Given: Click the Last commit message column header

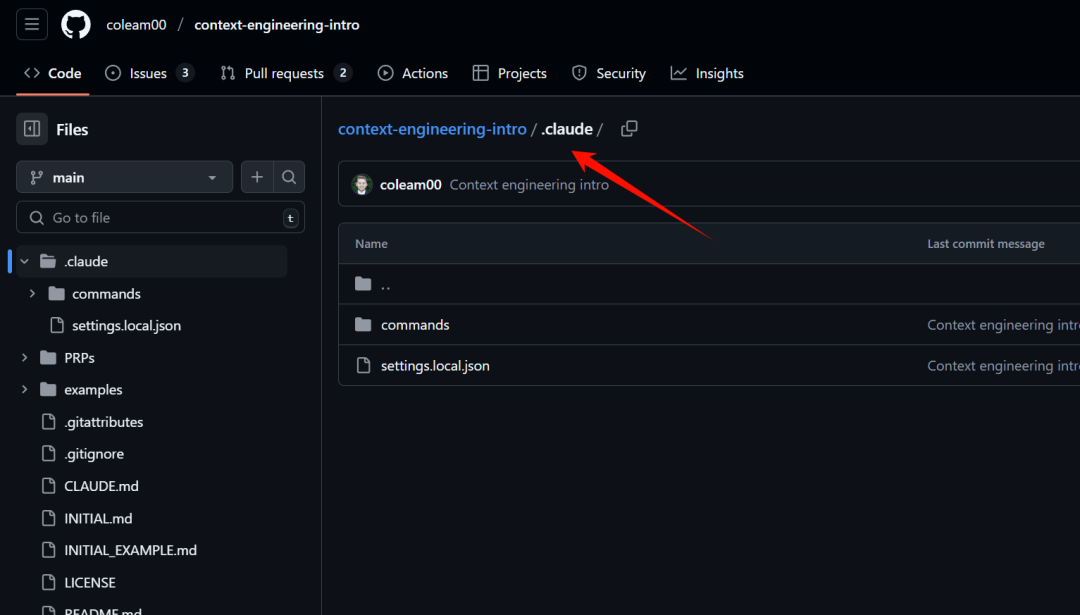Looking at the screenshot, I should point(986,244).
